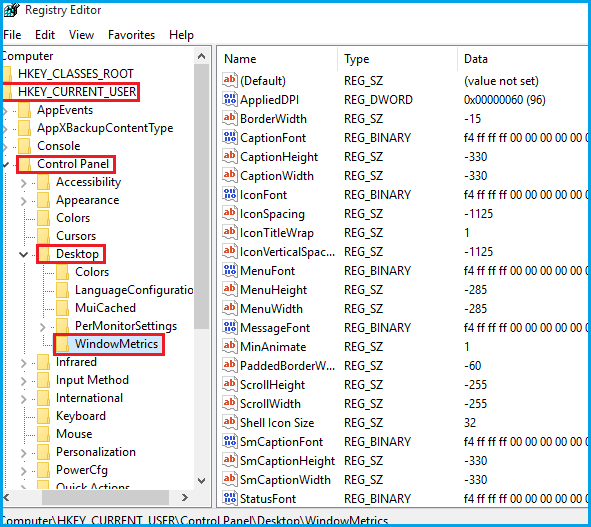Select the HKEY_CURRENT_USER key
This screenshot has height=527, width=591.
click(x=77, y=92)
